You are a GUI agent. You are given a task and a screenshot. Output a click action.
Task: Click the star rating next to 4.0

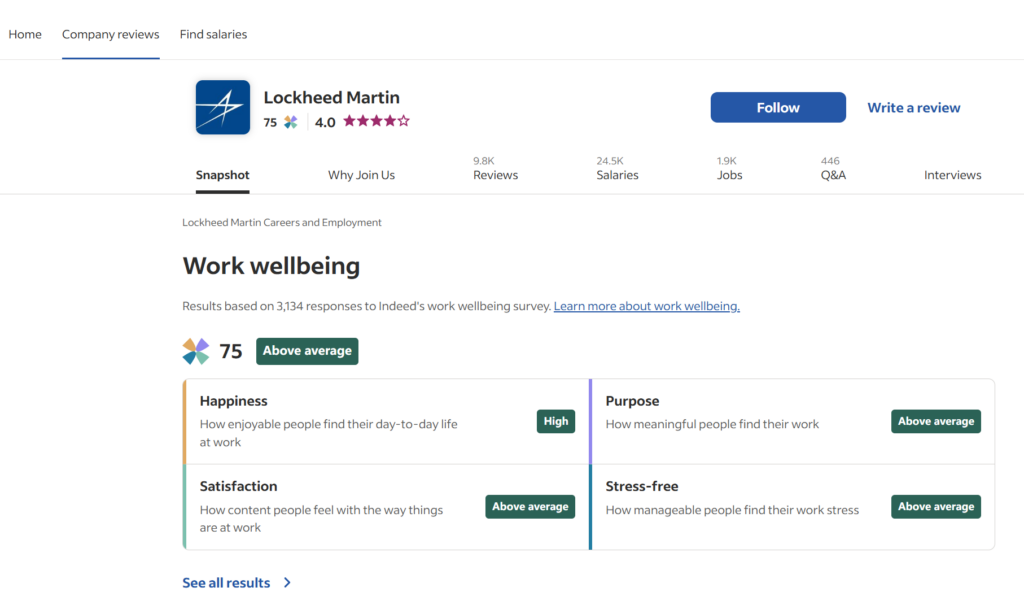(375, 120)
